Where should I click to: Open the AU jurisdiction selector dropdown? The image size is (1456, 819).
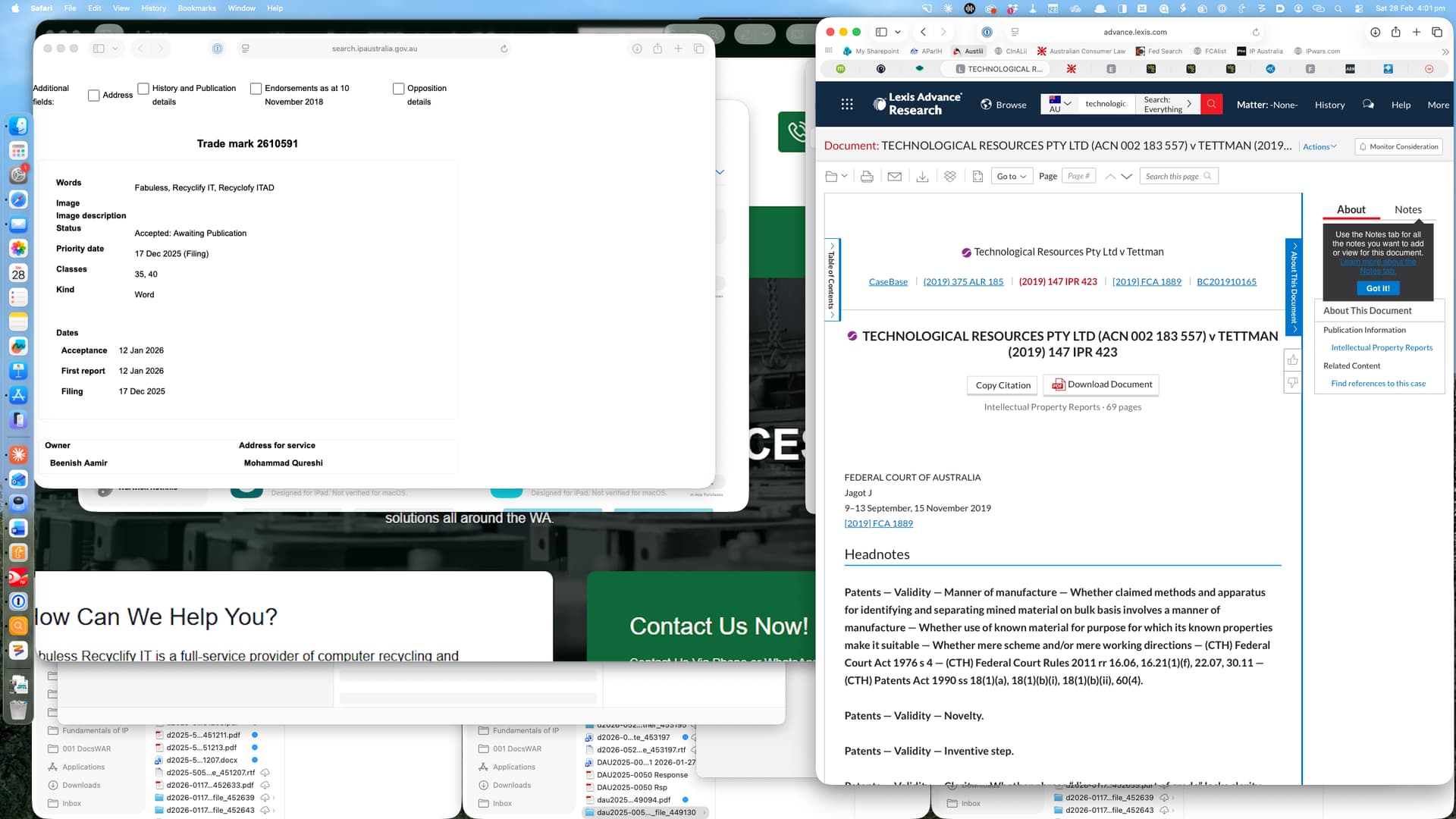point(1059,105)
